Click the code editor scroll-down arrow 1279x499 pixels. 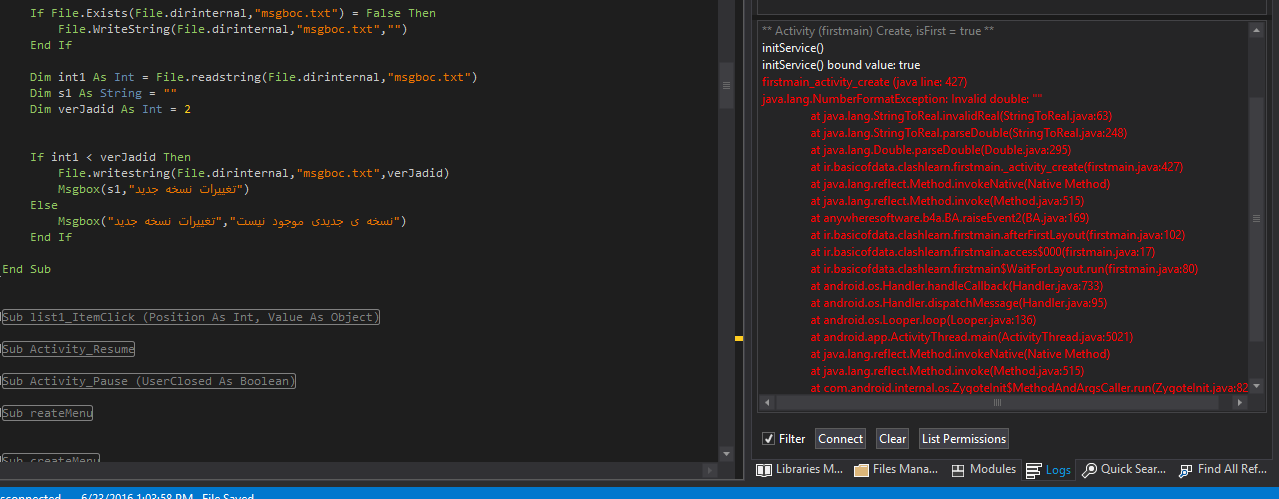[x=726, y=456]
